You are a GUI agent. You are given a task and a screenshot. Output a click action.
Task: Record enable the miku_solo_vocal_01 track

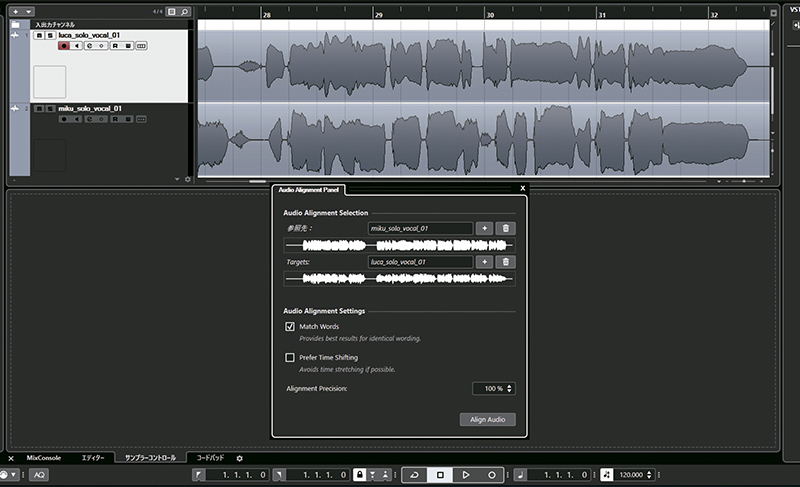point(64,119)
